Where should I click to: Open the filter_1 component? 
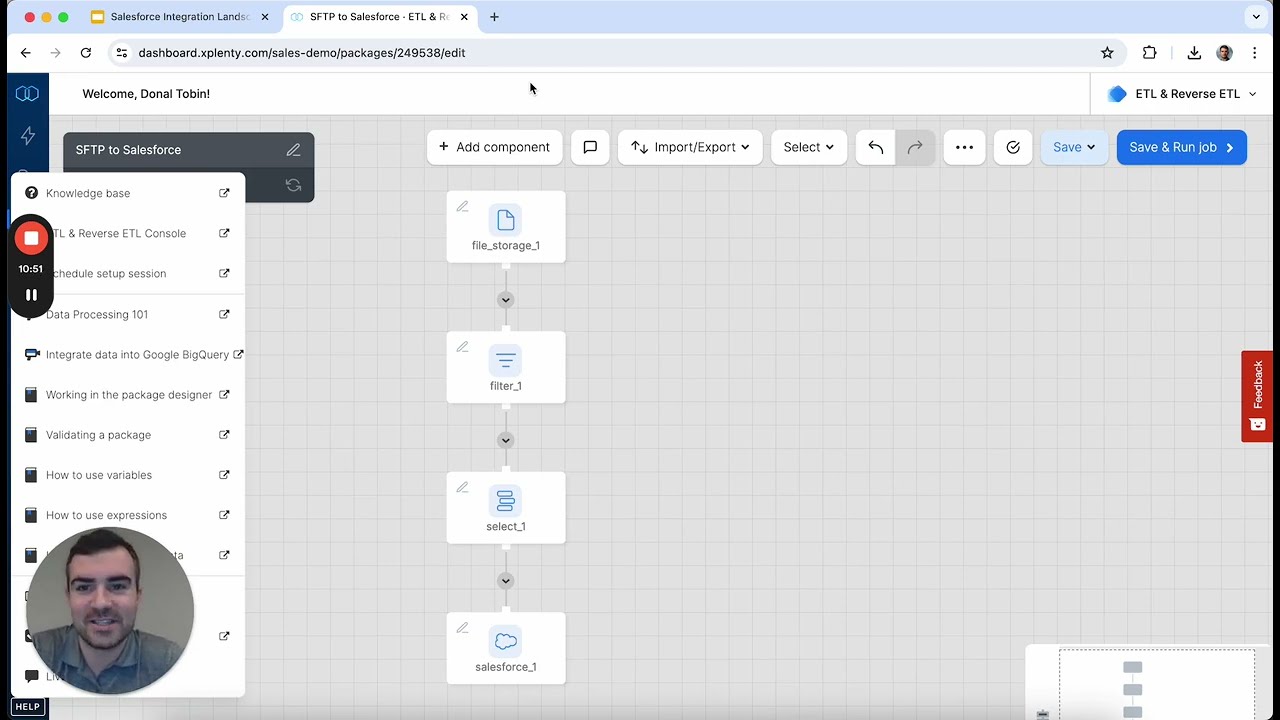[x=506, y=367]
